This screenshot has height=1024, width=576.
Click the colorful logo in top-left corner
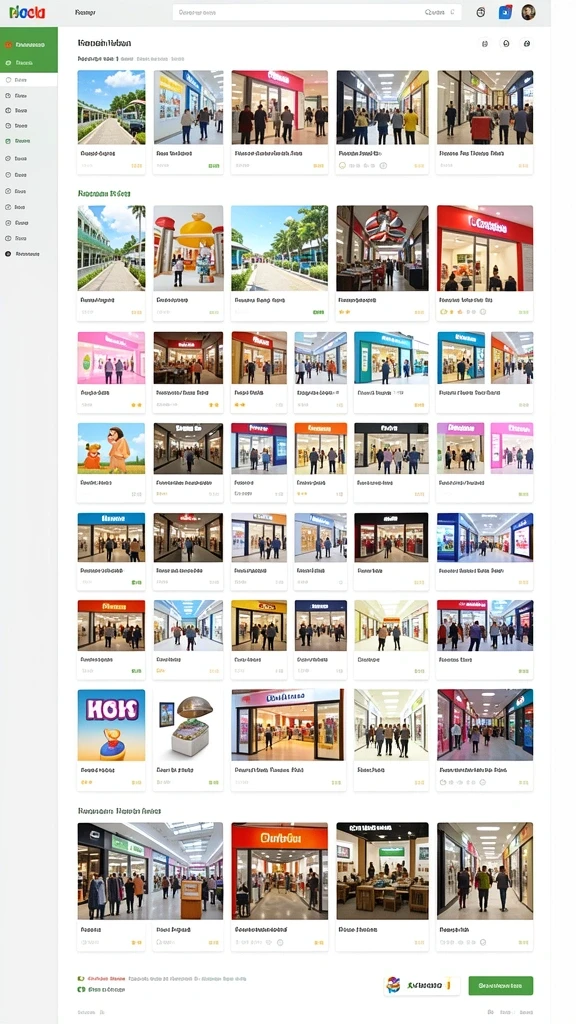coord(27,12)
